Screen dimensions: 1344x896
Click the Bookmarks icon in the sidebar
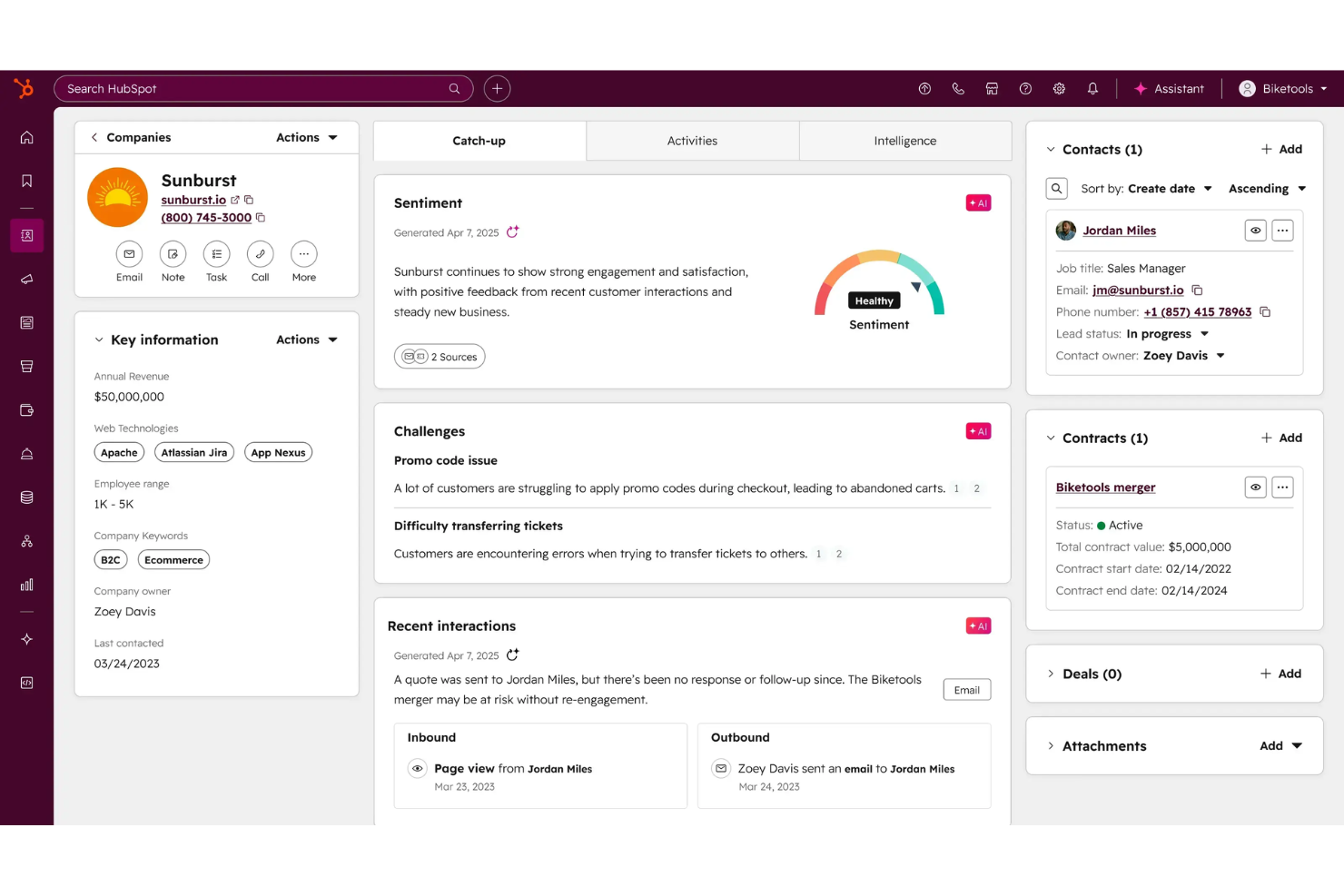point(26,181)
